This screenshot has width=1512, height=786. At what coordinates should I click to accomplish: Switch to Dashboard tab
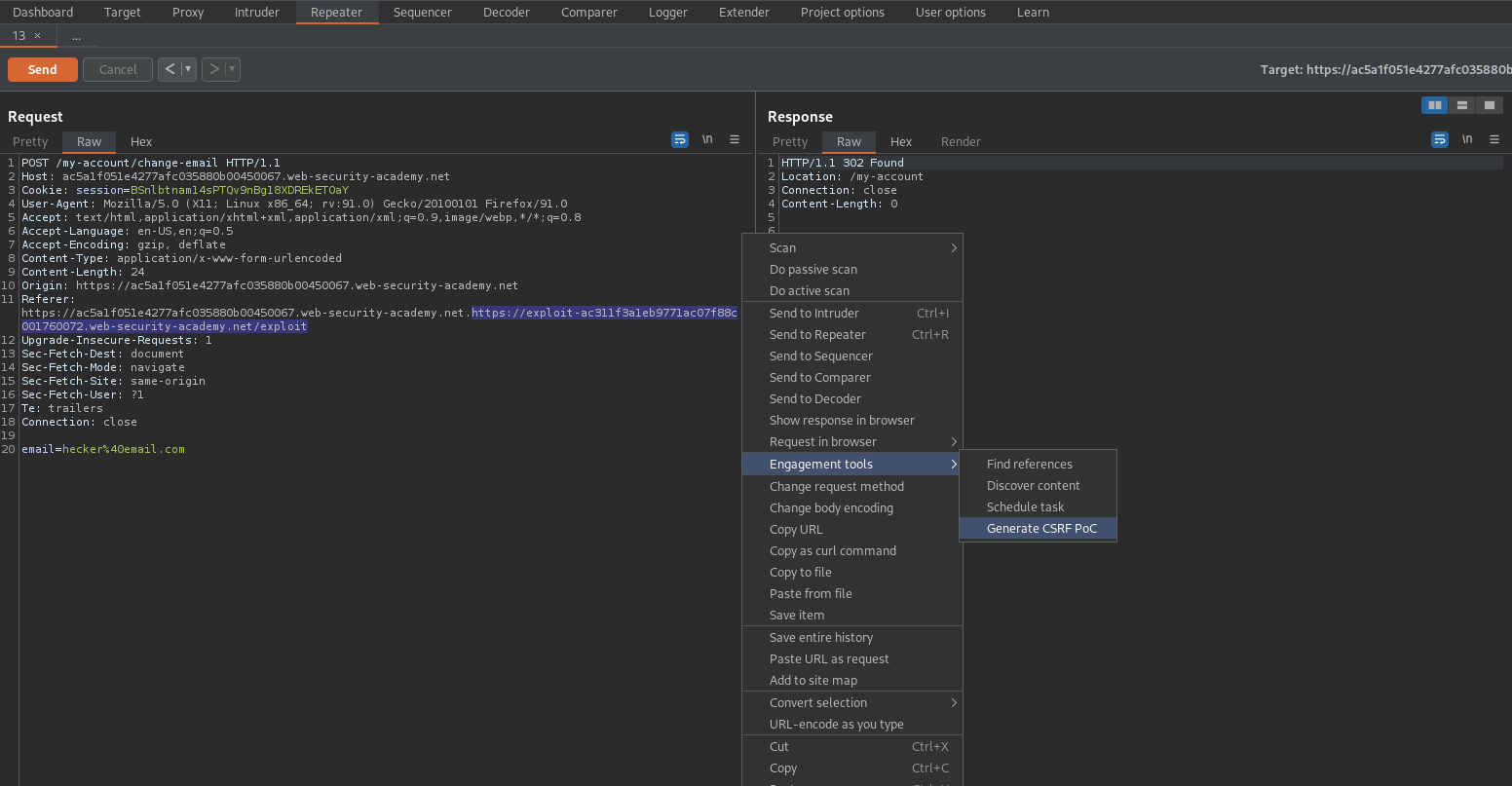pyautogui.click(x=43, y=12)
